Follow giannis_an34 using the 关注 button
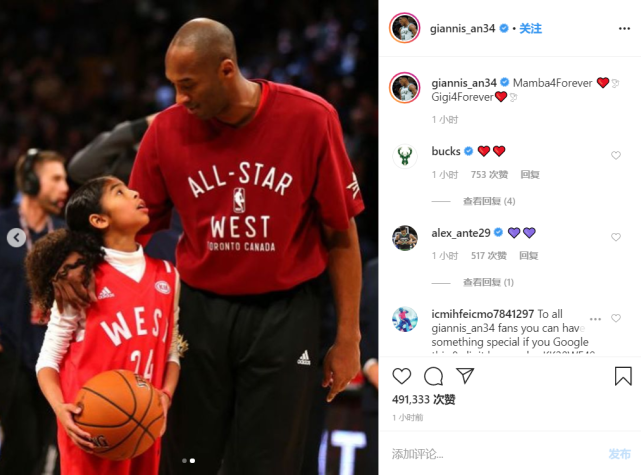This screenshot has height=475, width=641. click(x=530, y=29)
